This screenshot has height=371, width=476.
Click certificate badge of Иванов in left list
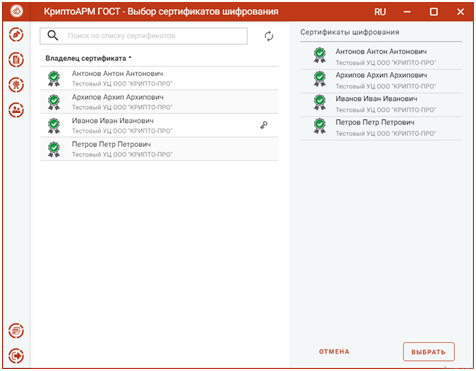point(54,126)
